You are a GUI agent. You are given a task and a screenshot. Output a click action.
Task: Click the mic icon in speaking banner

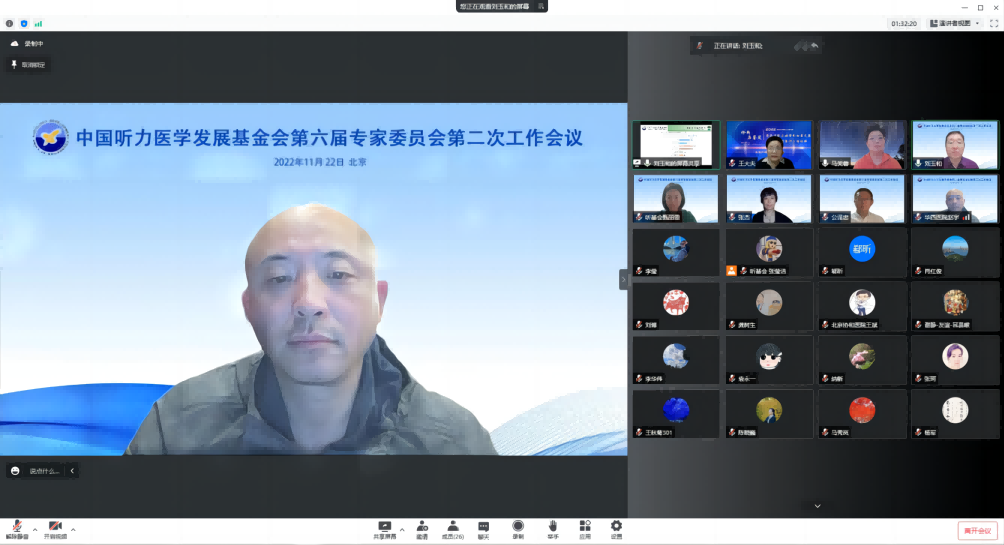(x=700, y=46)
